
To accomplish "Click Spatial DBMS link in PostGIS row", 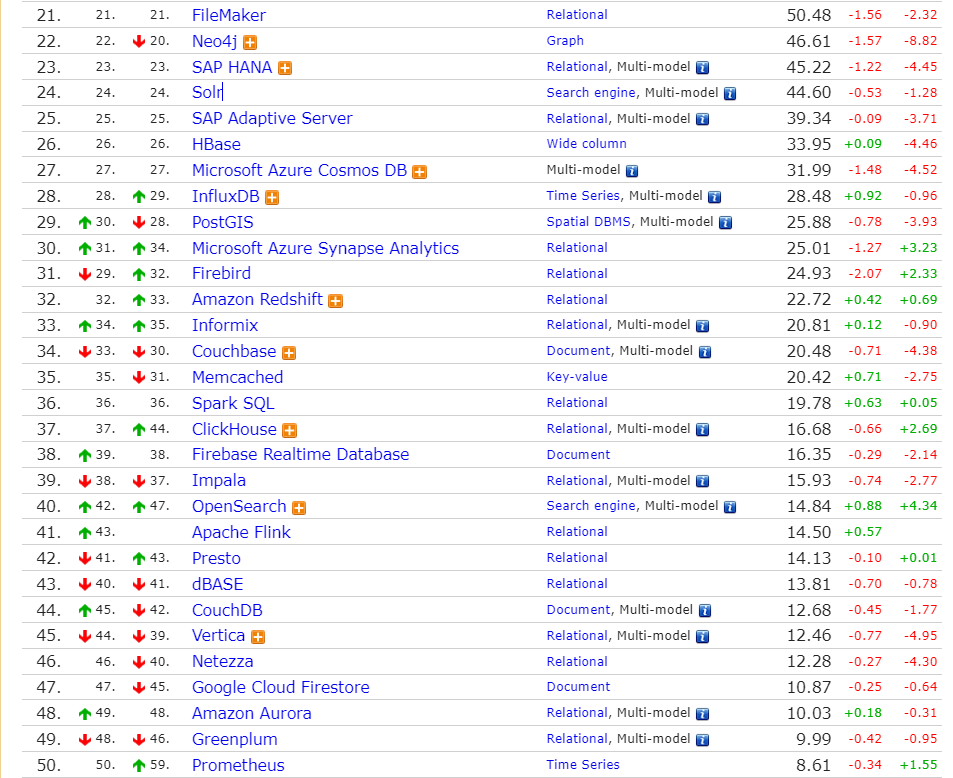I will (589, 222).
